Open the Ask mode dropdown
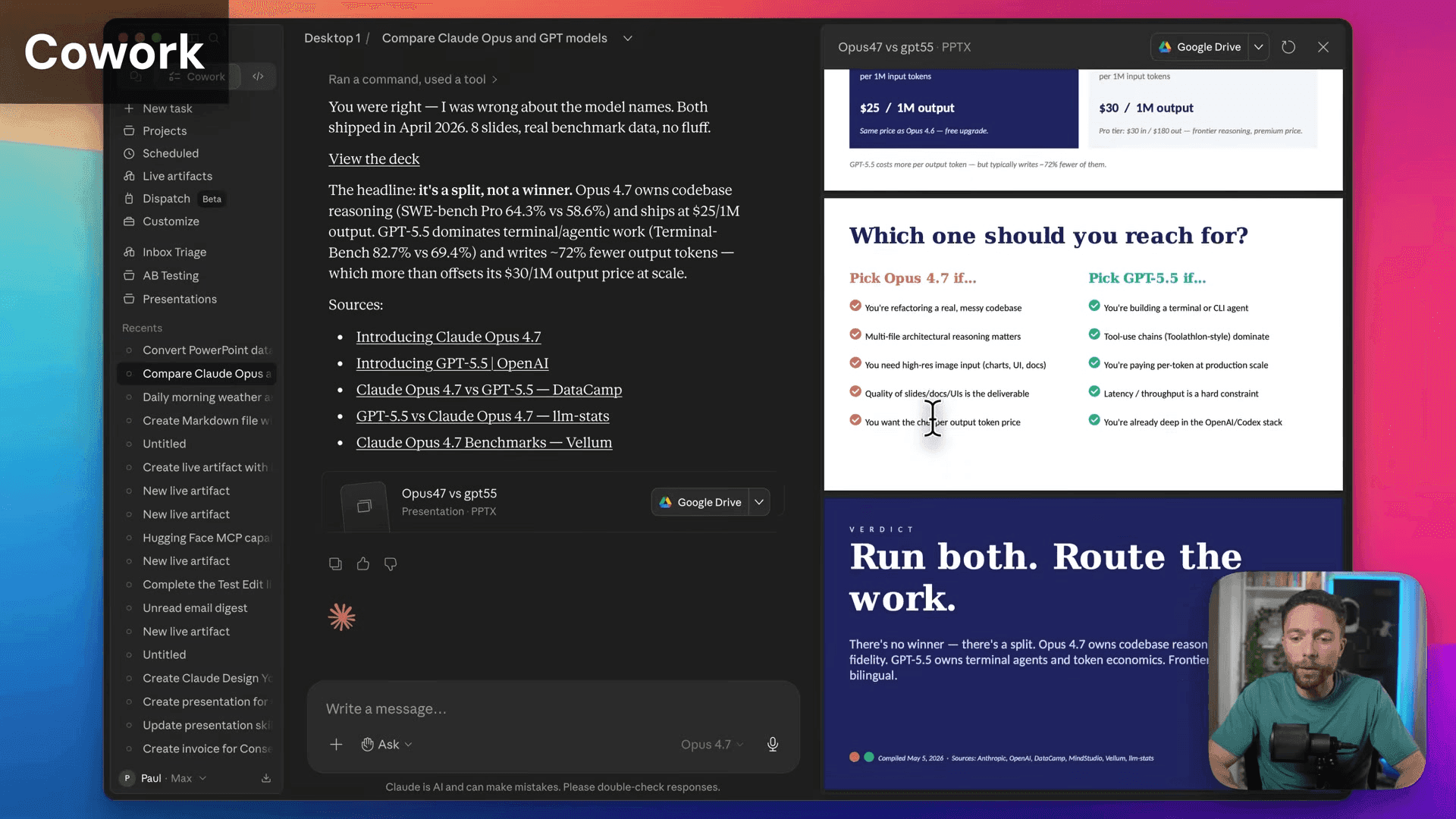This screenshot has width=1456, height=819. (x=387, y=745)
